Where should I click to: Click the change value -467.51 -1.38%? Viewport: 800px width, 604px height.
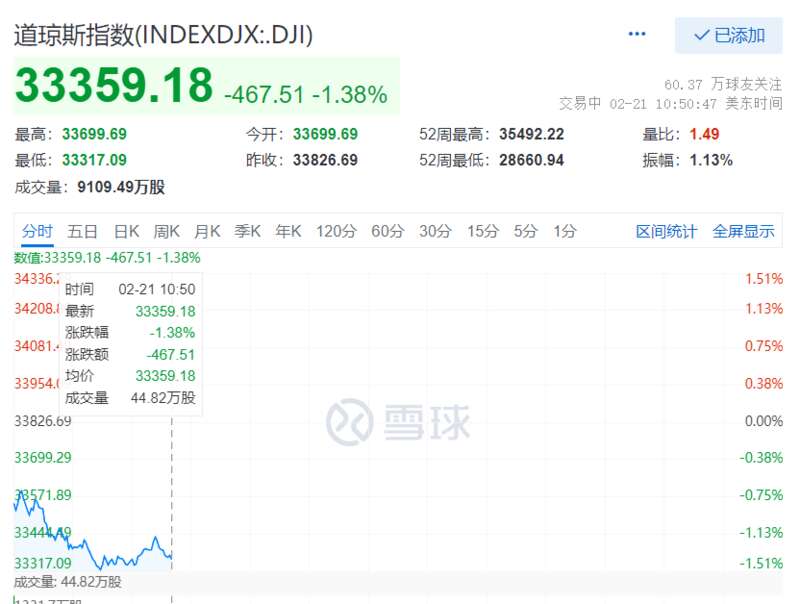coord(306,95)
